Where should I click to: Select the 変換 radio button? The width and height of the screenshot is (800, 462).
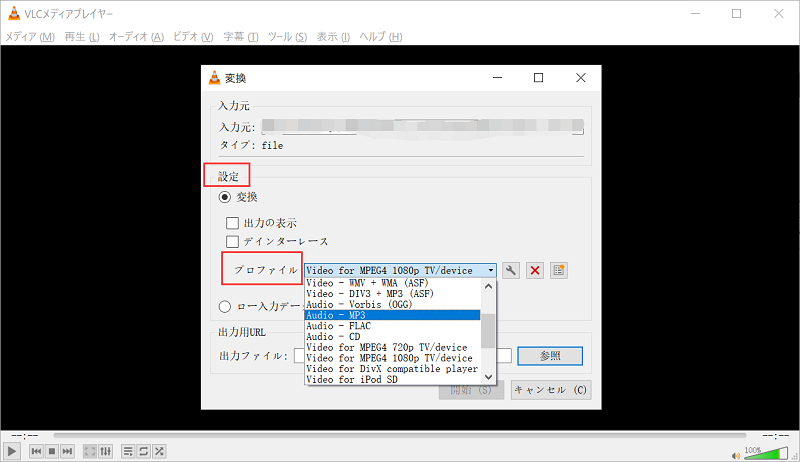pos(225,197)
